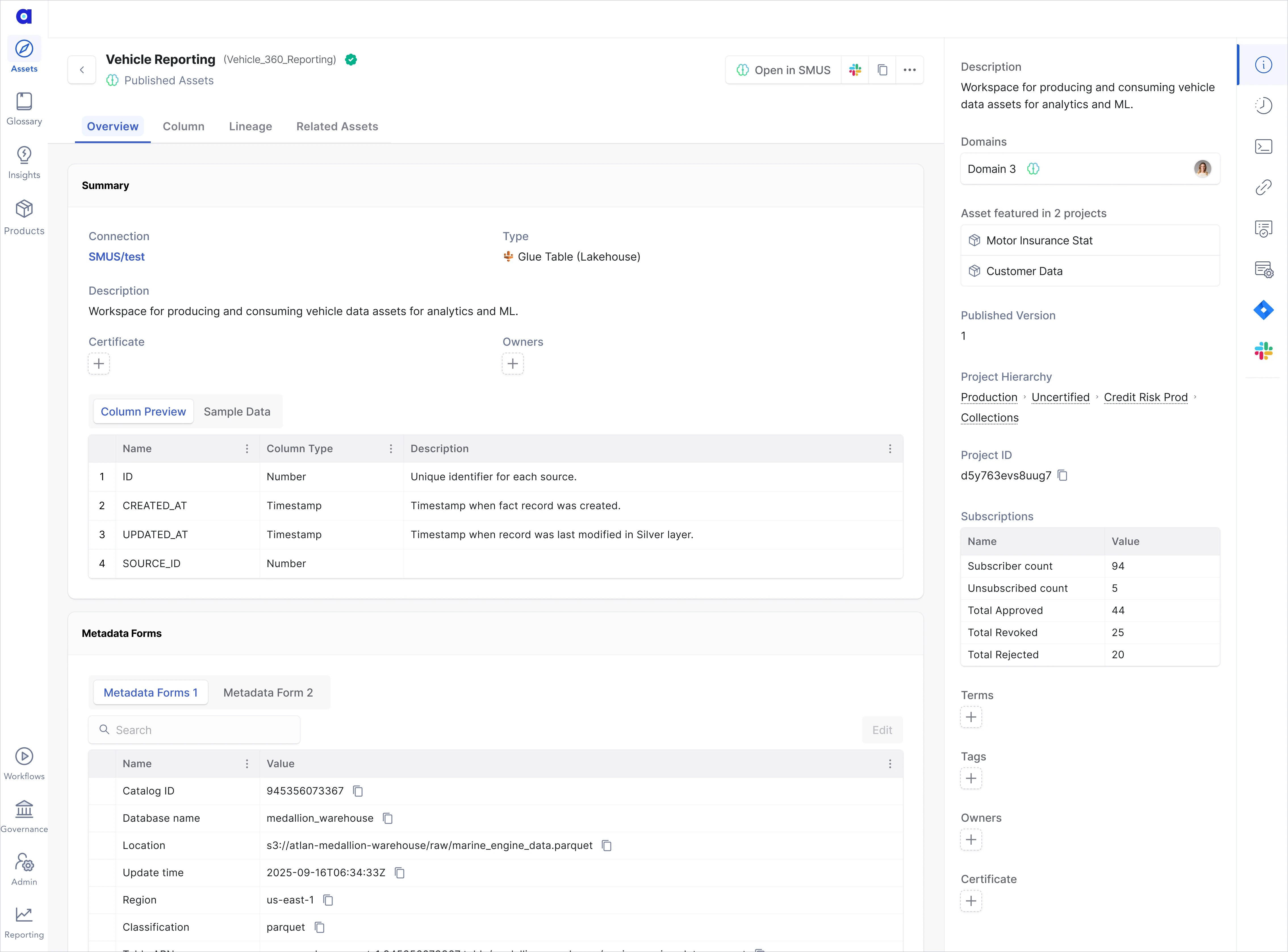The height and width of the screenshot is (952, 1288).
Task: Switch to the Lineage tab
Action: point(250,126)
